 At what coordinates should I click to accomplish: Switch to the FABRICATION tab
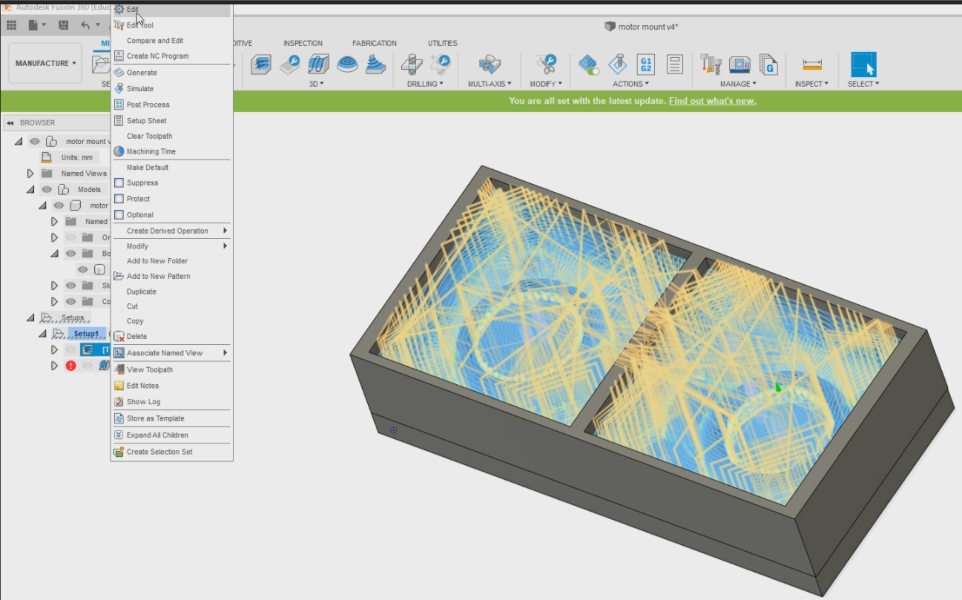click(x=374, y=44)
